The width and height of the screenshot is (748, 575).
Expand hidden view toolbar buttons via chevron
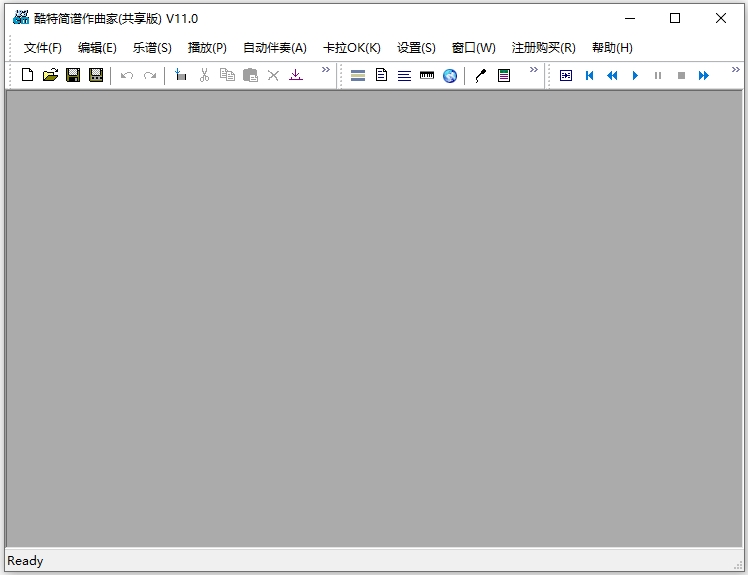534,70
